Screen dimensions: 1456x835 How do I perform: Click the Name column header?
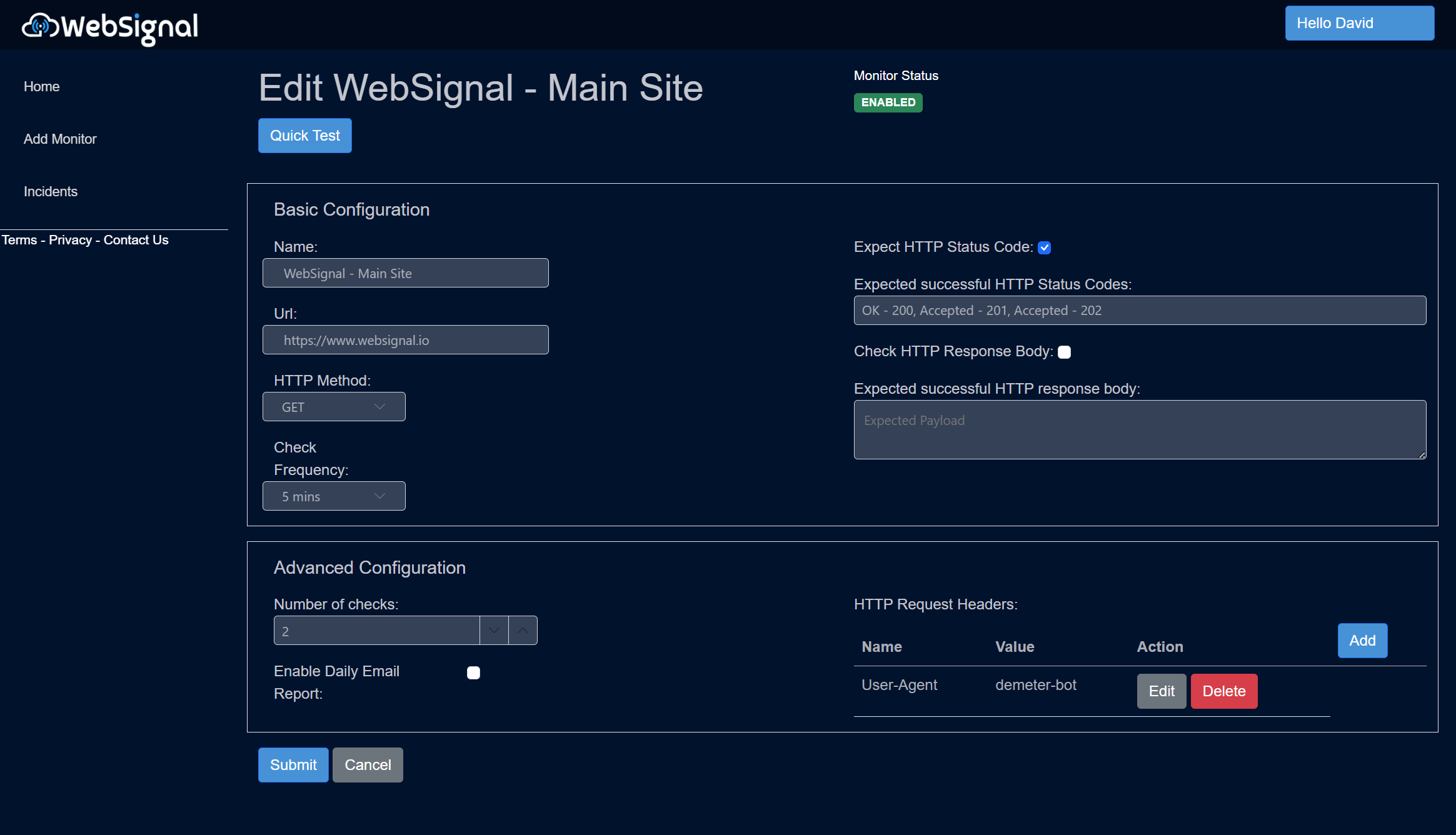(x=881, y=647)
